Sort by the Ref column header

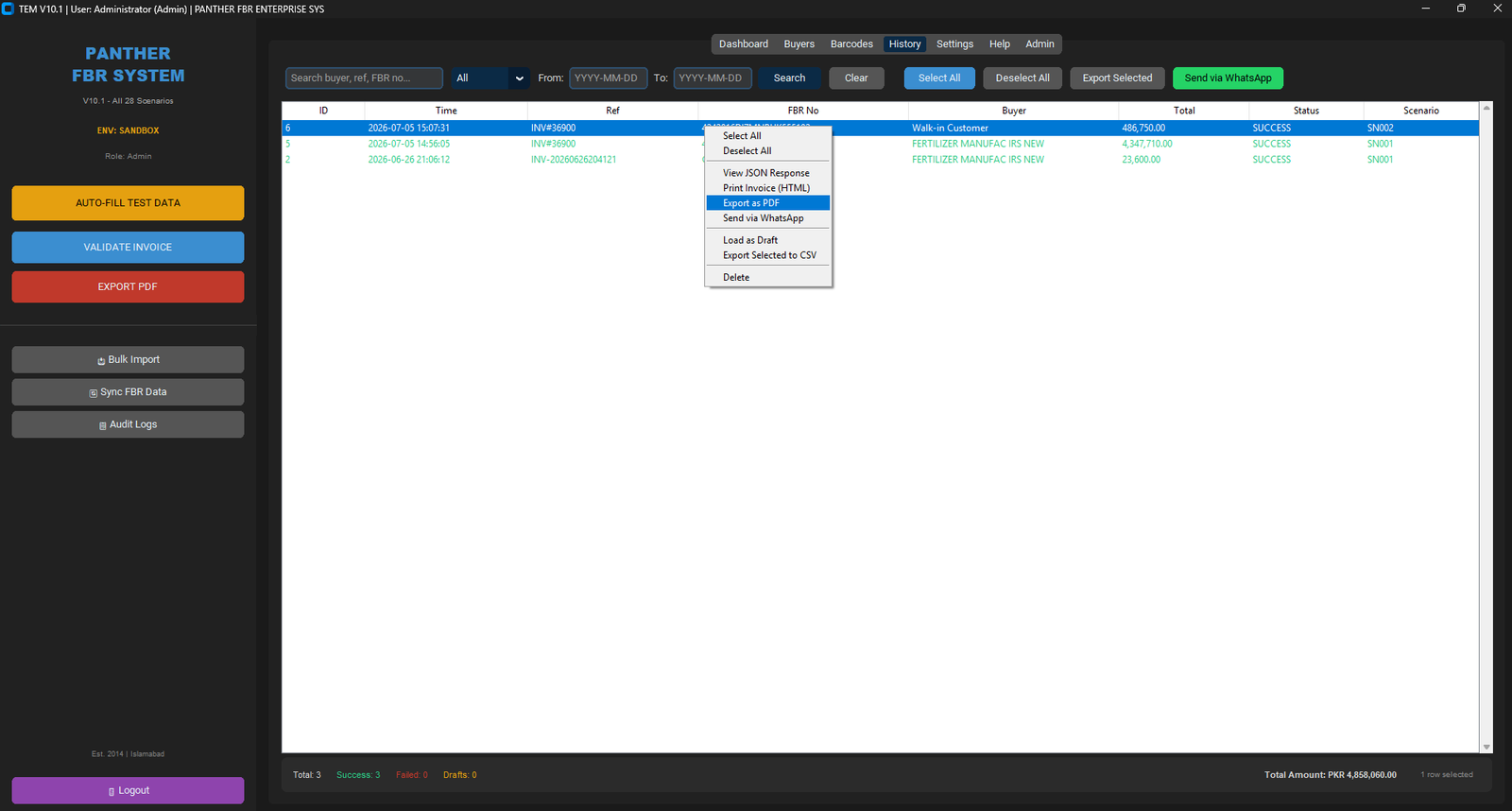pyautogui.click(x=612, y=111)
